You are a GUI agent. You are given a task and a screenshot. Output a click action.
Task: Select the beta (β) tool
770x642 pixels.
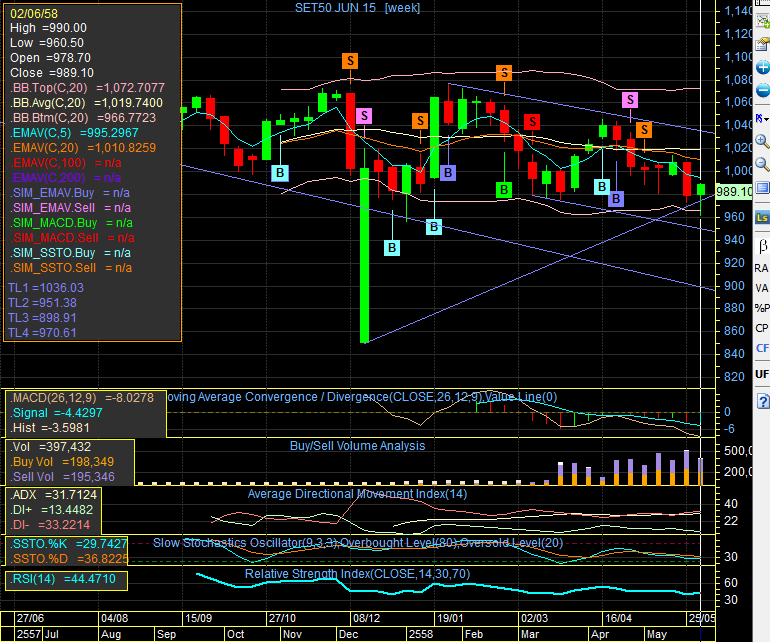point(763,246)
